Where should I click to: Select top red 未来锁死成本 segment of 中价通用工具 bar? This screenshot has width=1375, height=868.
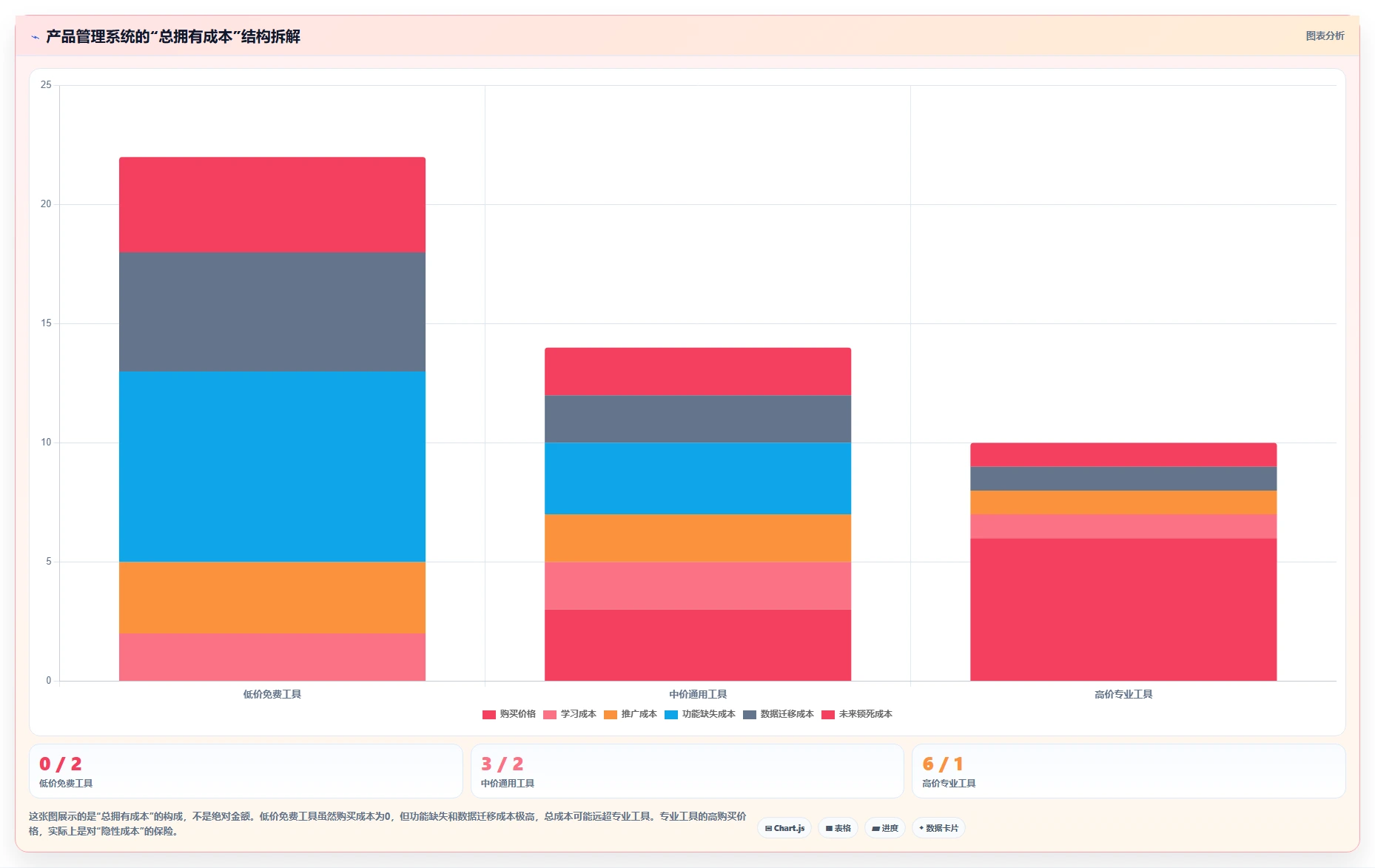coord(698,371)
